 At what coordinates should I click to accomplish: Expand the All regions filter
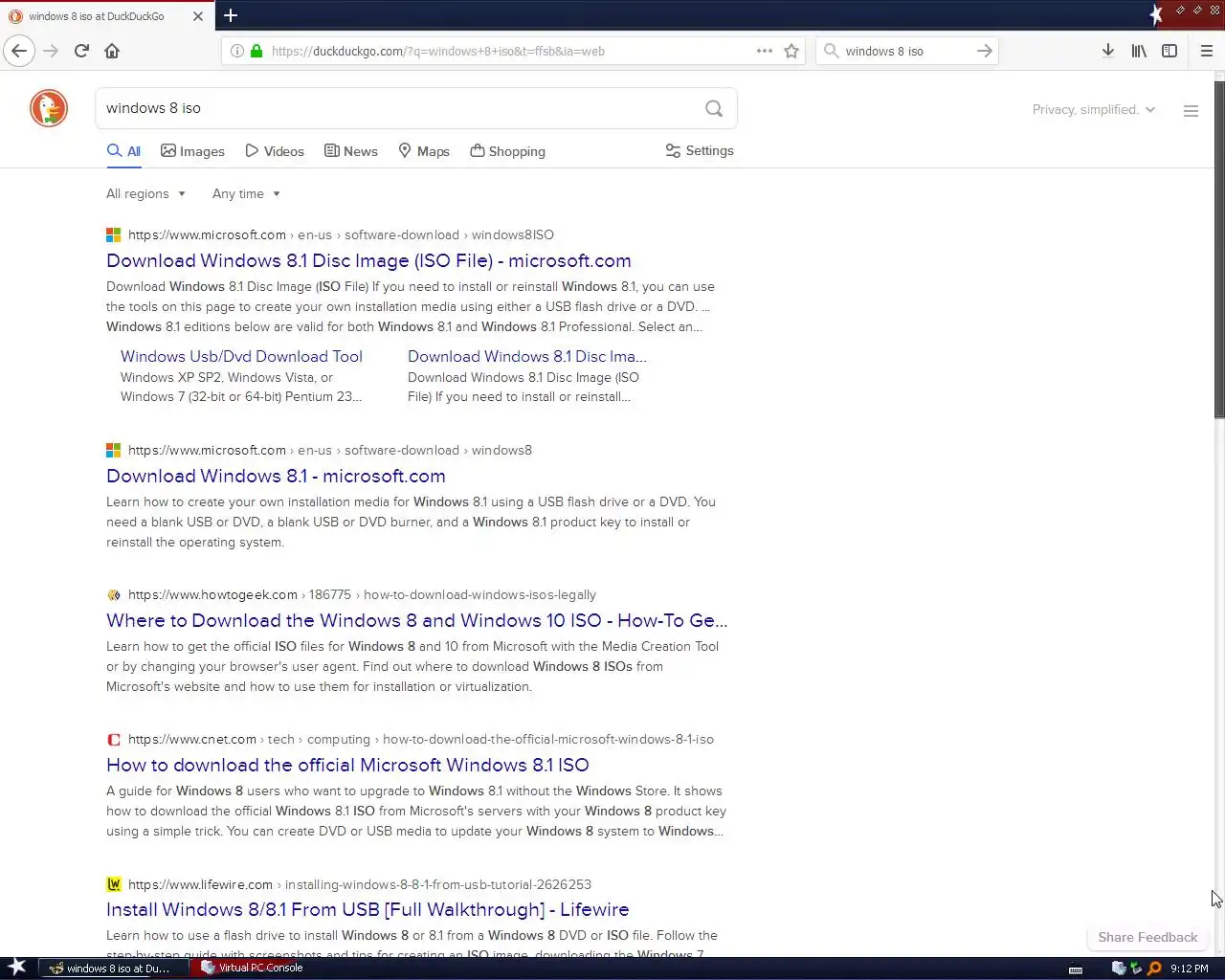pos(145,193)
